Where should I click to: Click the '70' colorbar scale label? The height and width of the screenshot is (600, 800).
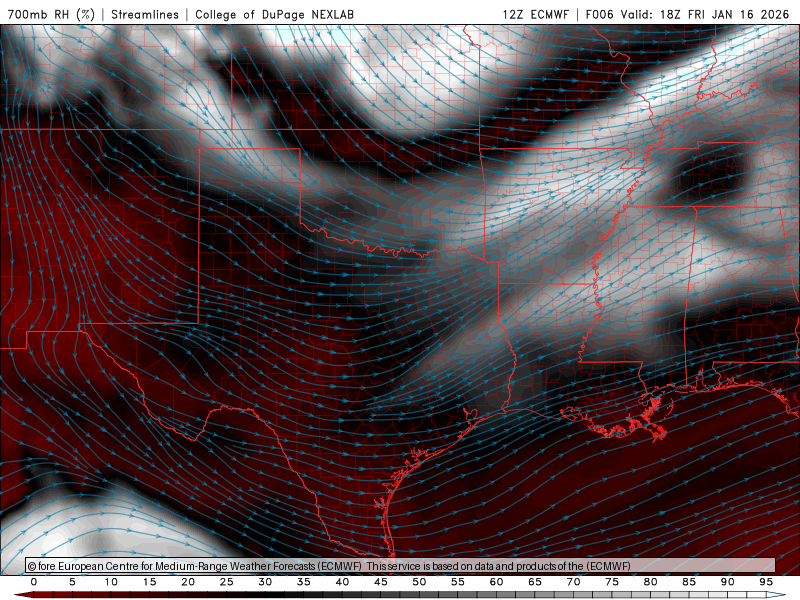tap(573, 582)
